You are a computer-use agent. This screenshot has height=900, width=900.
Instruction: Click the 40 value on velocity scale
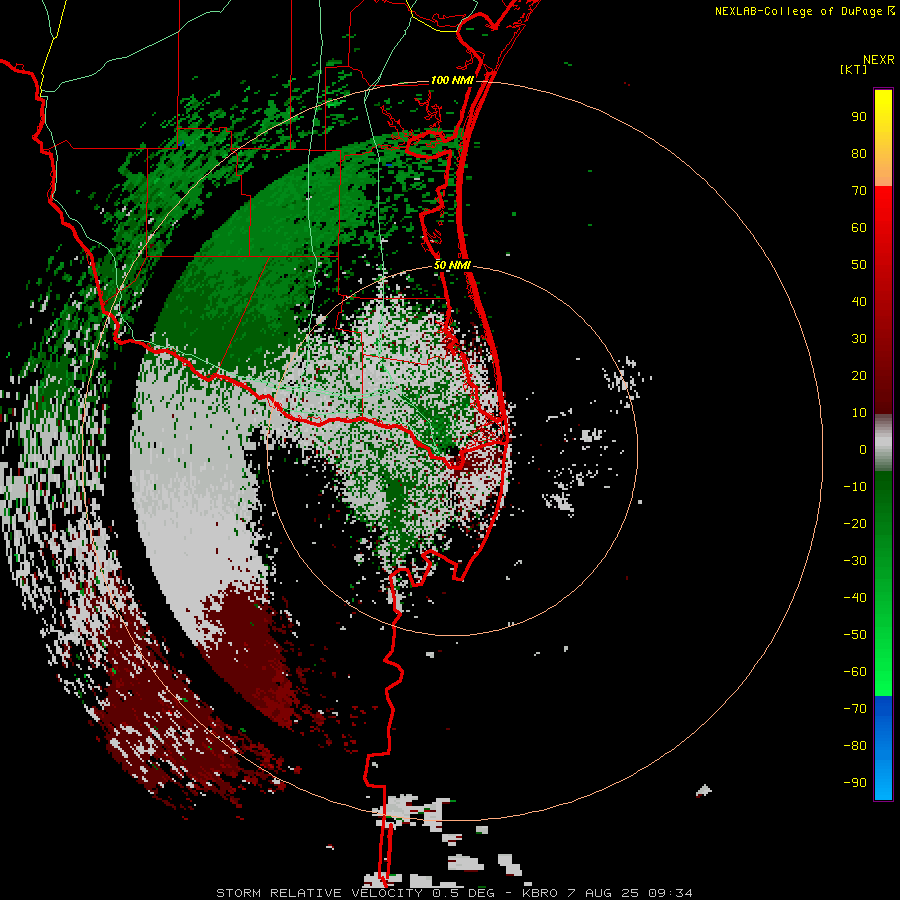tap(859, 302)
